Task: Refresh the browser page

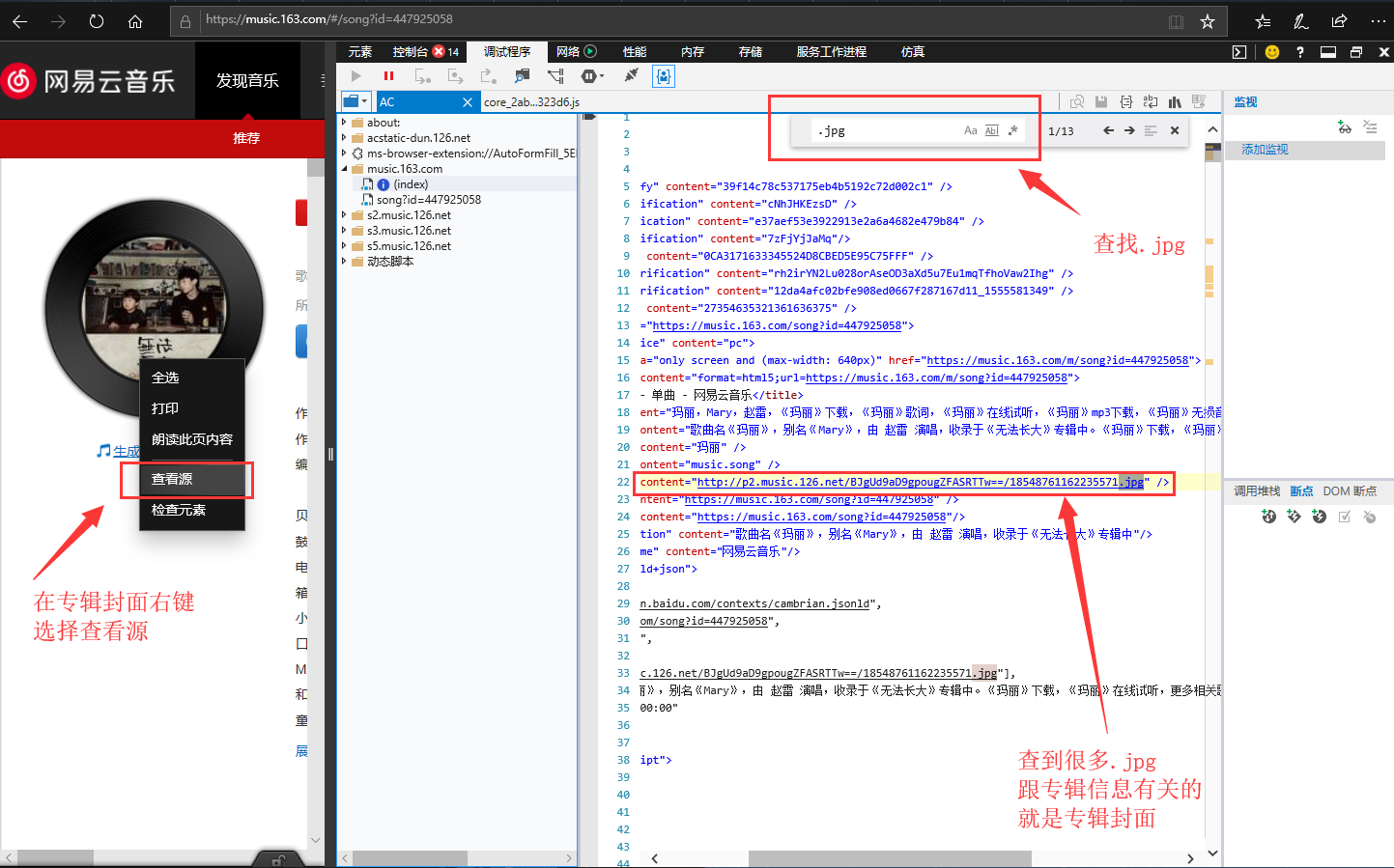Action: 97,20
